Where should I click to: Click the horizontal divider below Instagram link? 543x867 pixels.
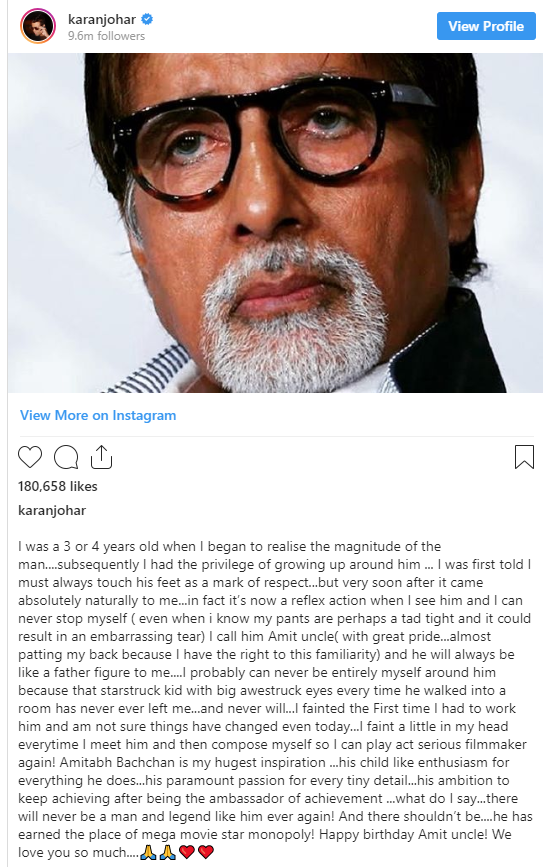click(x=276, y=437)
